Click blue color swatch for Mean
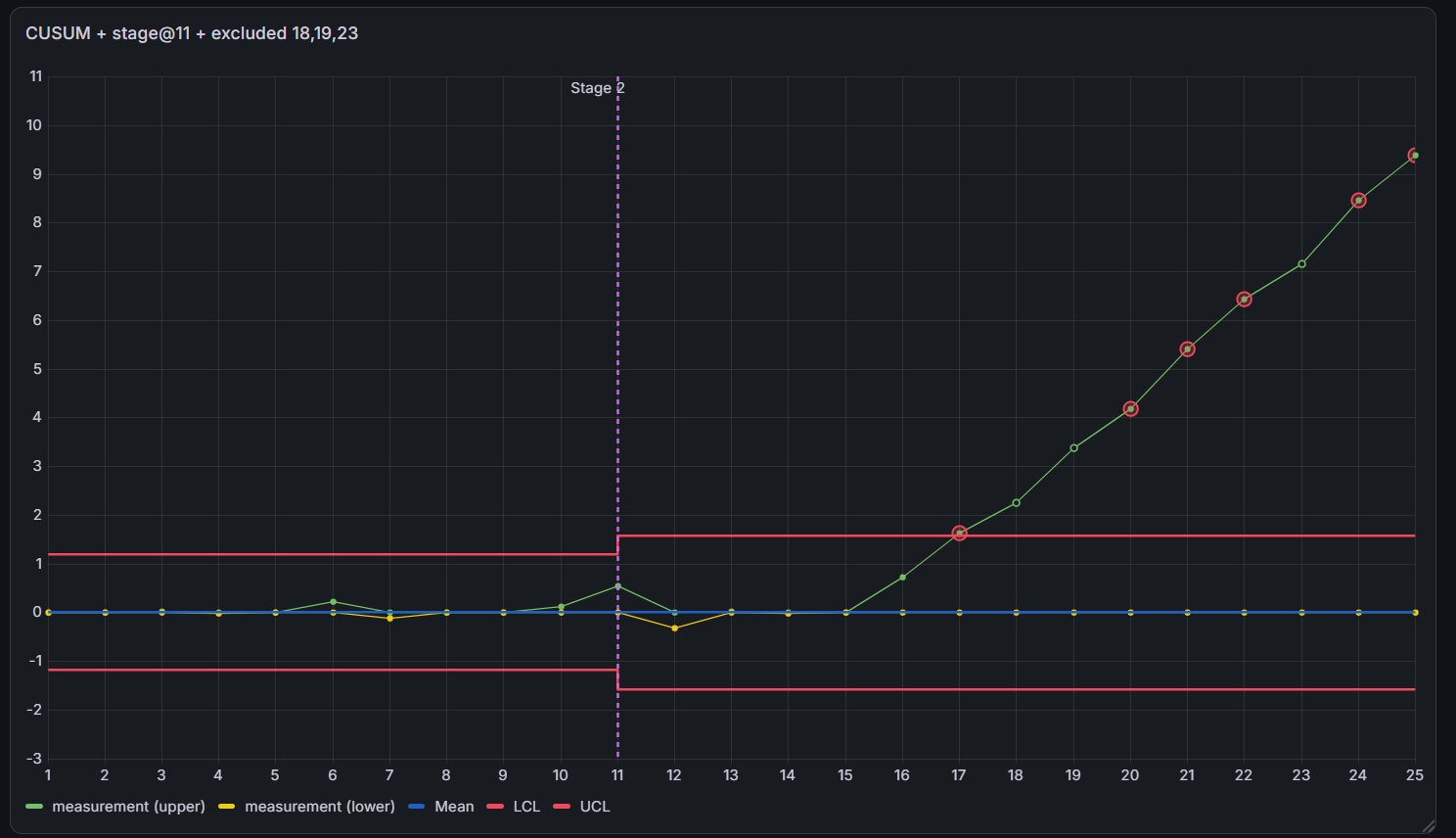The width and height of the screenshot is (1456, 838). pyautogui.click(x=417, y=807)
